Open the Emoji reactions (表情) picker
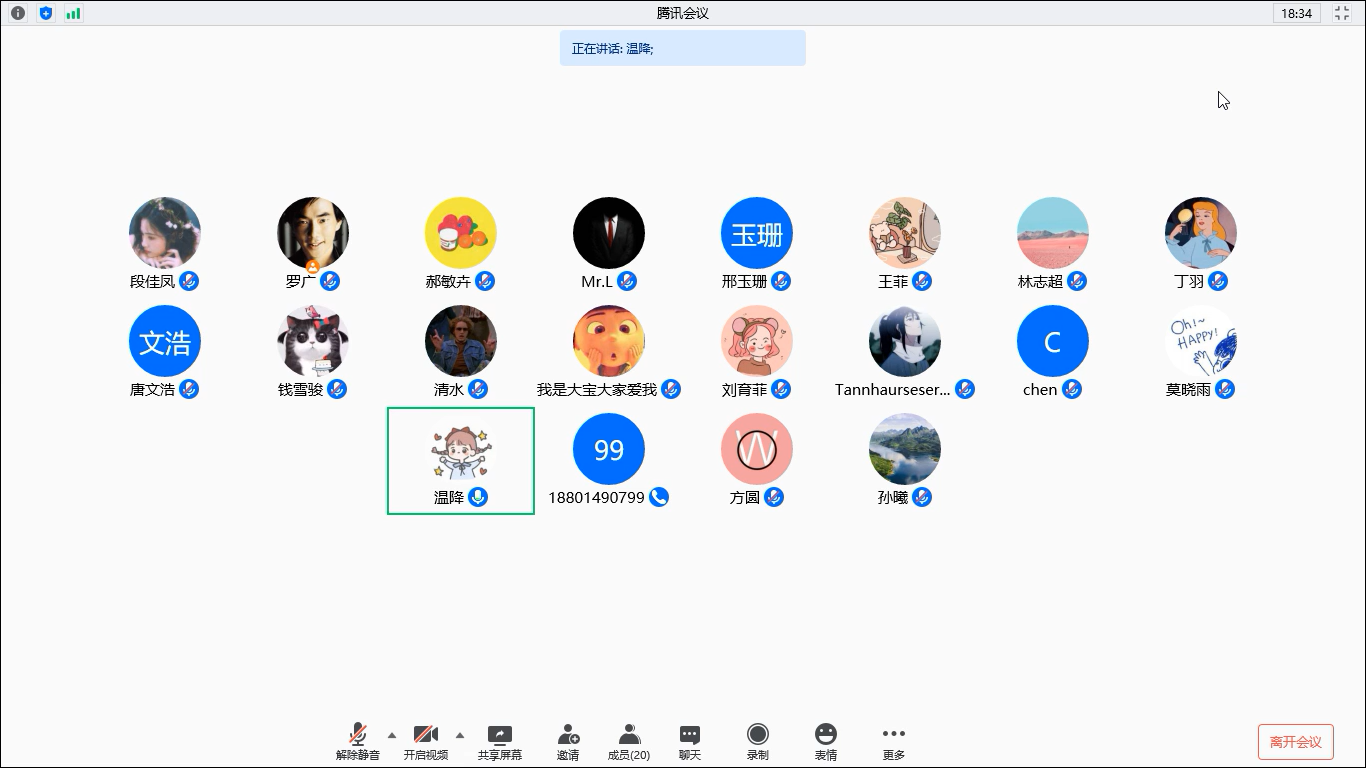This screenshot has width=1366, height=768. [x=825, y=741]
